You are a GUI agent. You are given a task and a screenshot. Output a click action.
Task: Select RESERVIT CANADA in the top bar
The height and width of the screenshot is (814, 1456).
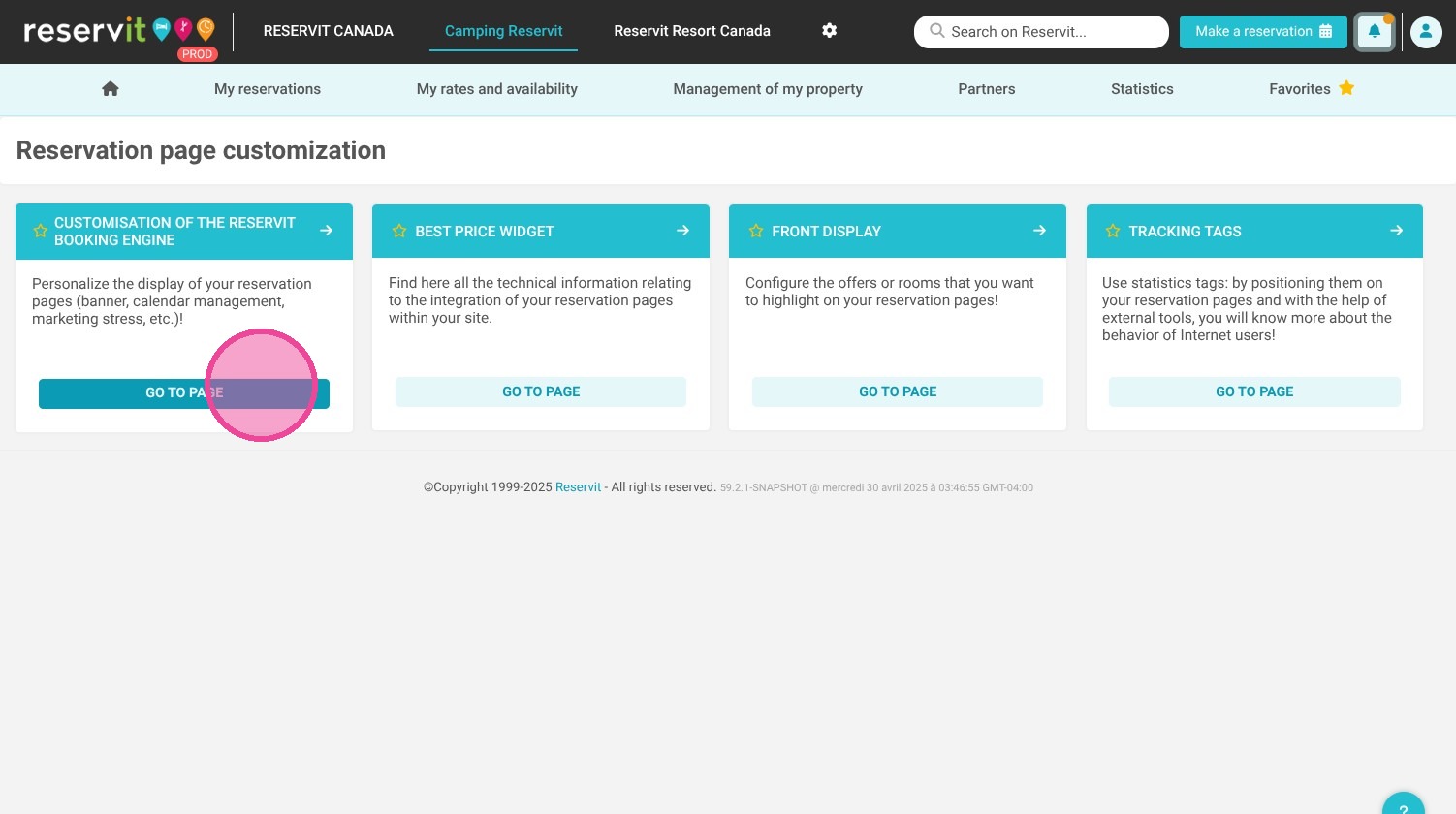329,31
